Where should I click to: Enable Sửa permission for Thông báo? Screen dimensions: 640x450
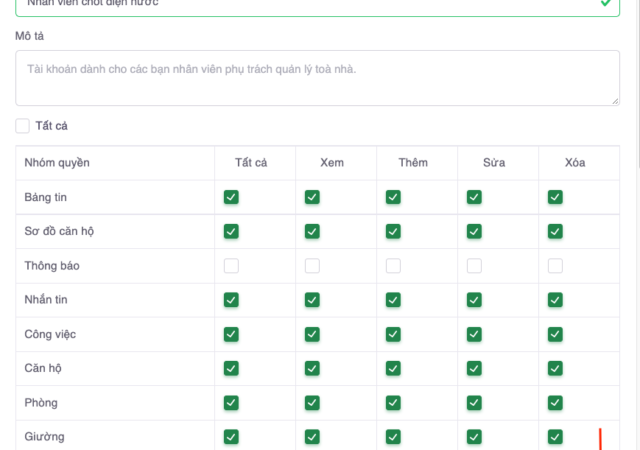click(474, 266)
